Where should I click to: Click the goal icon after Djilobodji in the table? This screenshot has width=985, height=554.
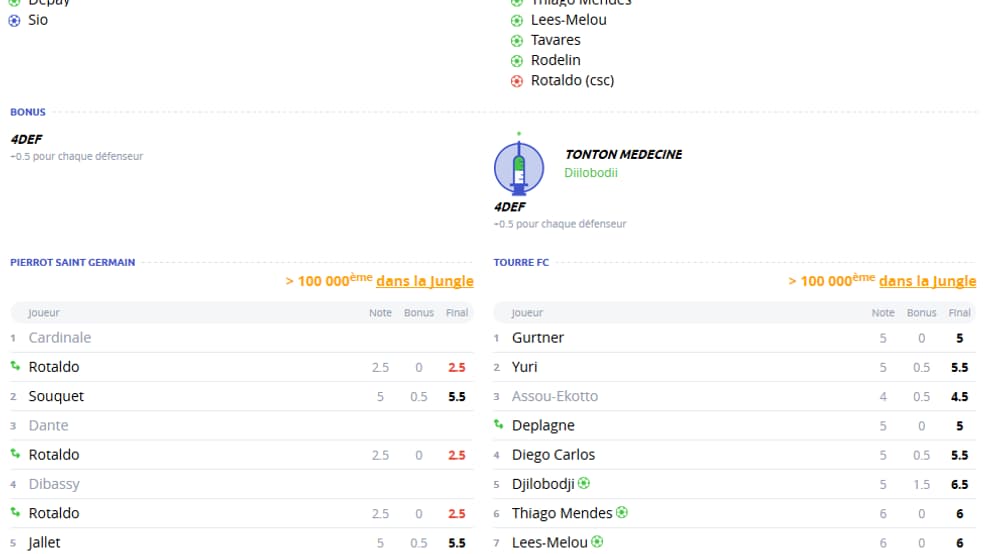point(584,483)
